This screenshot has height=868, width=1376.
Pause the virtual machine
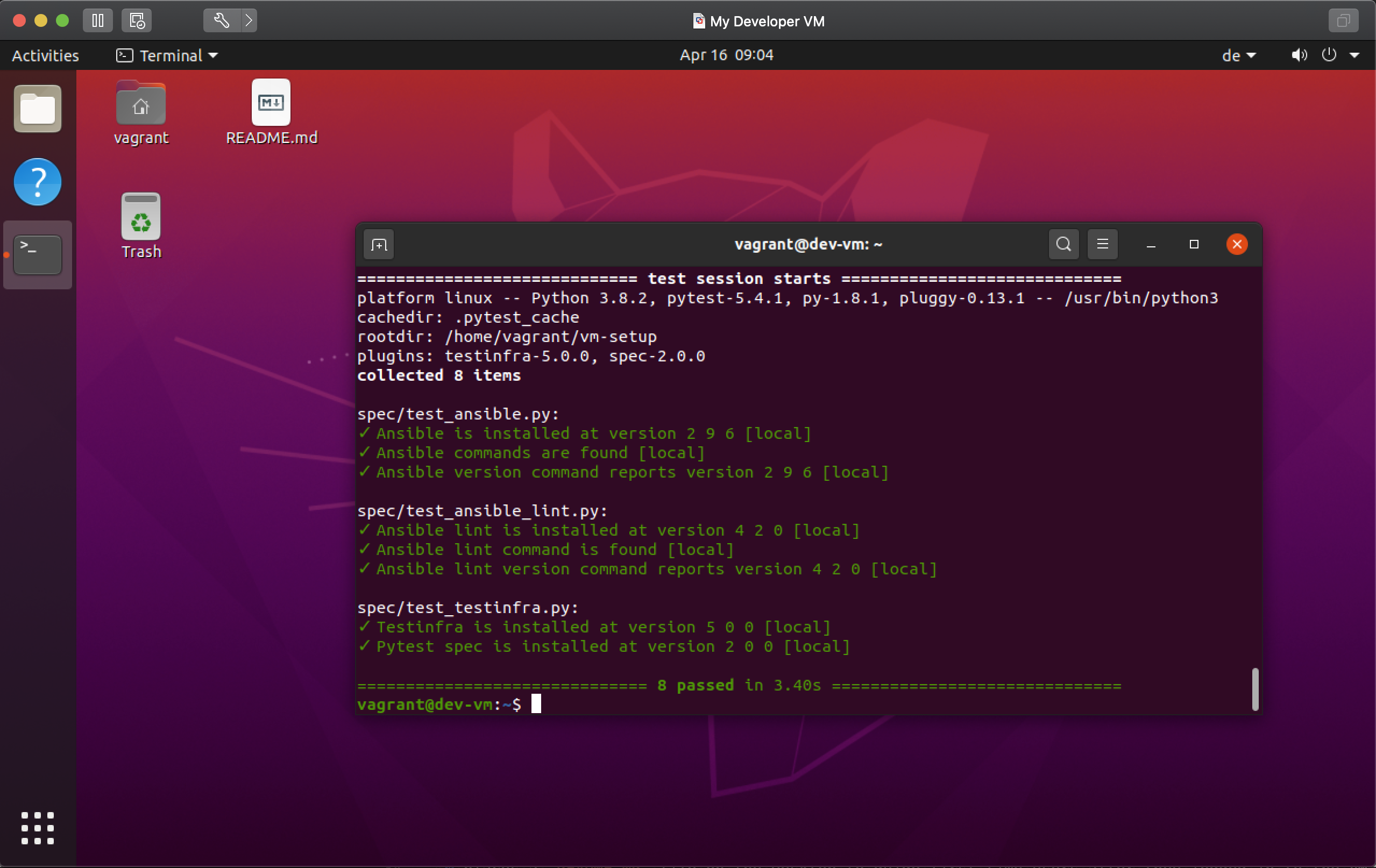(98, 20)
